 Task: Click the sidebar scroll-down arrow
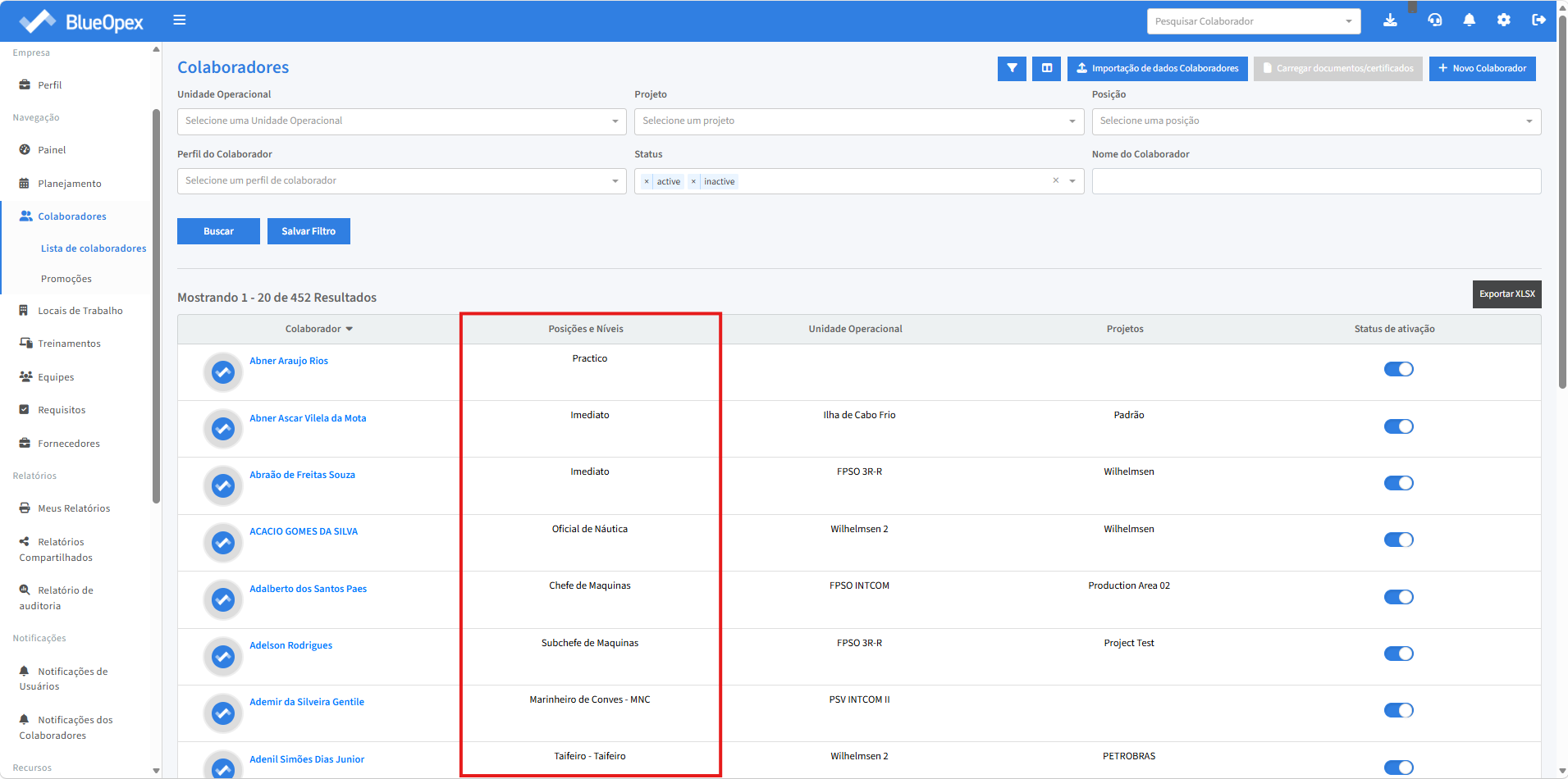[x=156, y=771]
